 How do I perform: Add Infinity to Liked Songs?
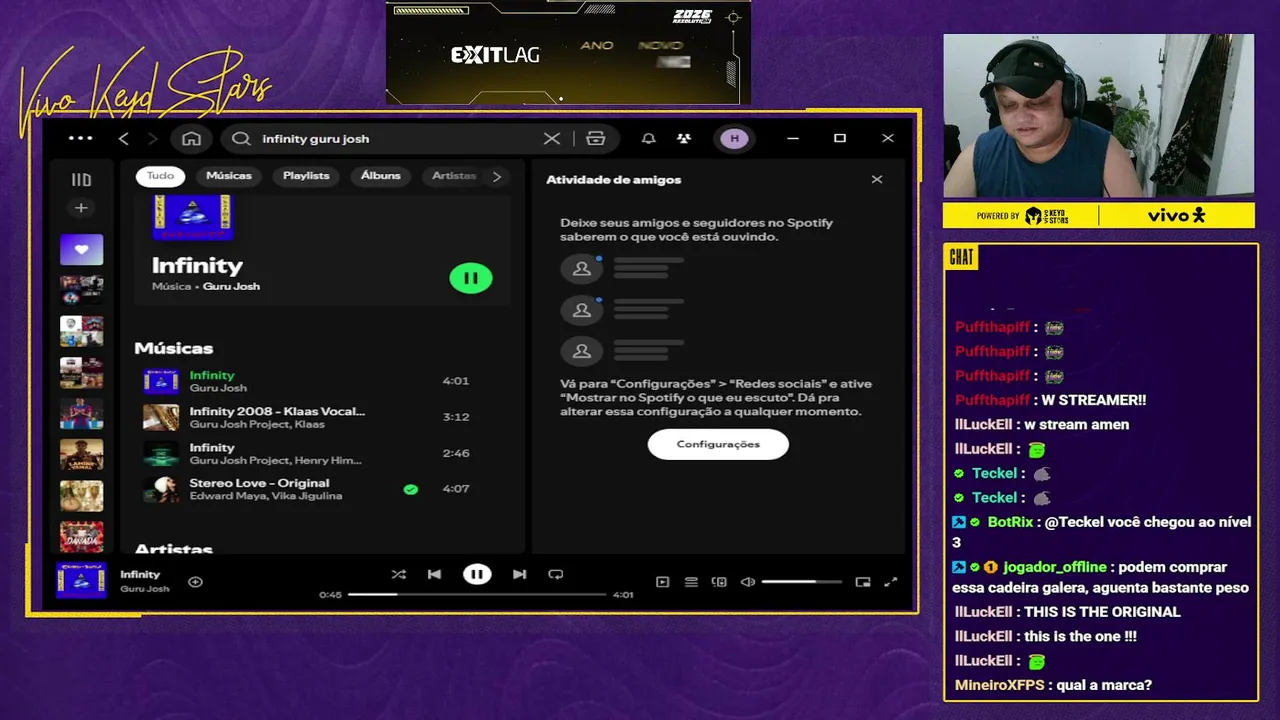195,582
